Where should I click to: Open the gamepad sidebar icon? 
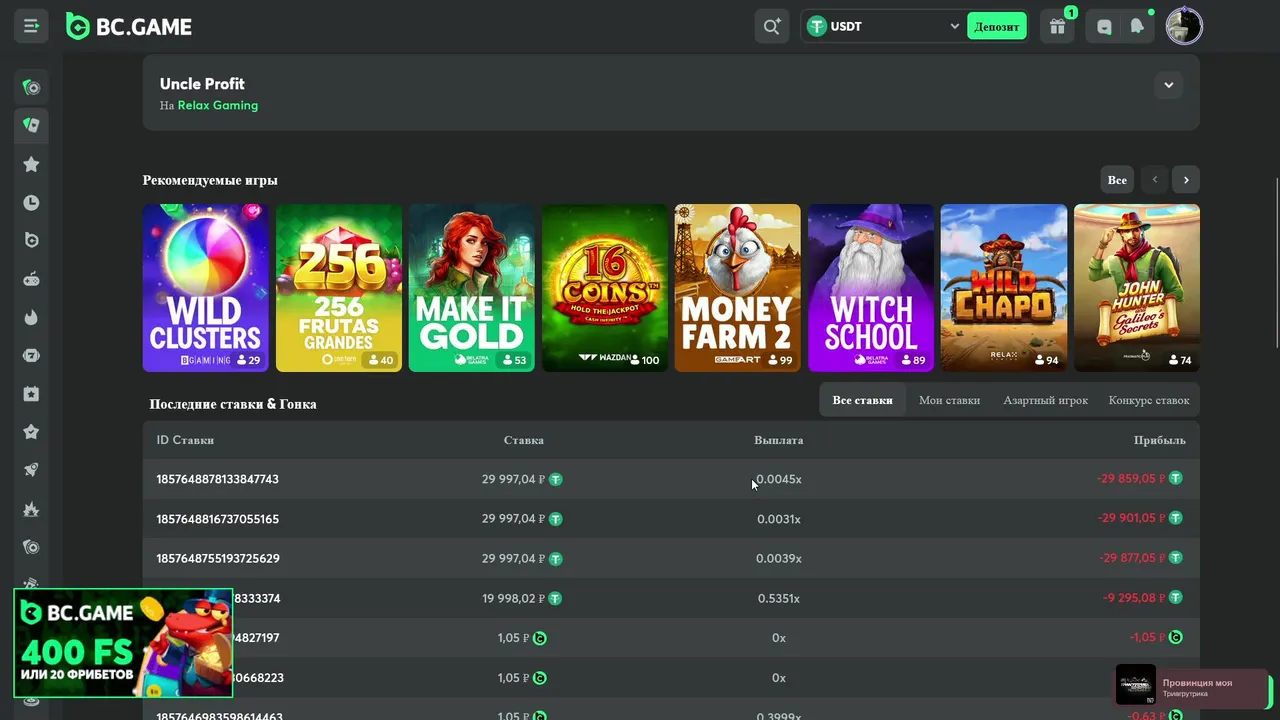coord(31,279)
